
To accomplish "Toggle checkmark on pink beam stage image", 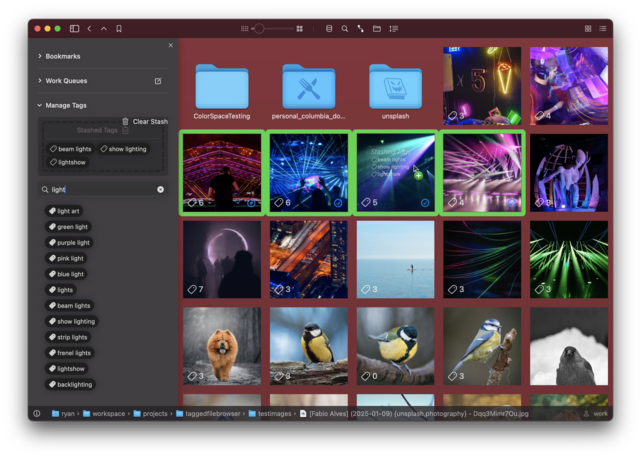I will coord(512,203).
